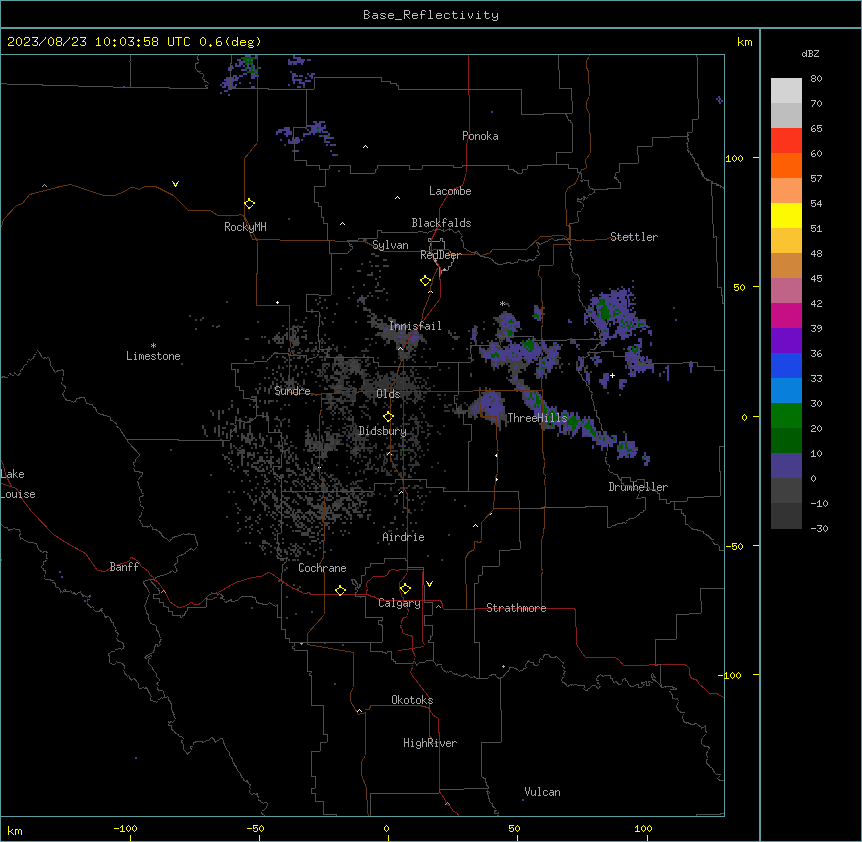Pick the yellow swatch between 54 and 51 dBZ
Viewport: 862px width, 842px height.
click(786, 216)
